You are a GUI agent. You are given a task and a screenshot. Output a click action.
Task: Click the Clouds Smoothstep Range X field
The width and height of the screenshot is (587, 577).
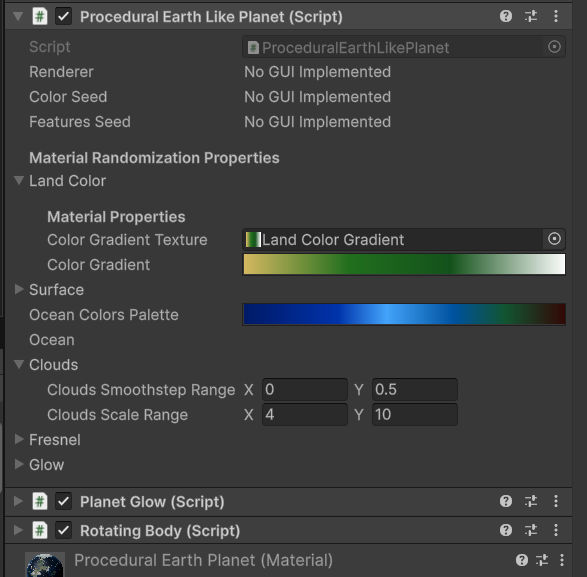pyautogui.click(x=305, y=389)
